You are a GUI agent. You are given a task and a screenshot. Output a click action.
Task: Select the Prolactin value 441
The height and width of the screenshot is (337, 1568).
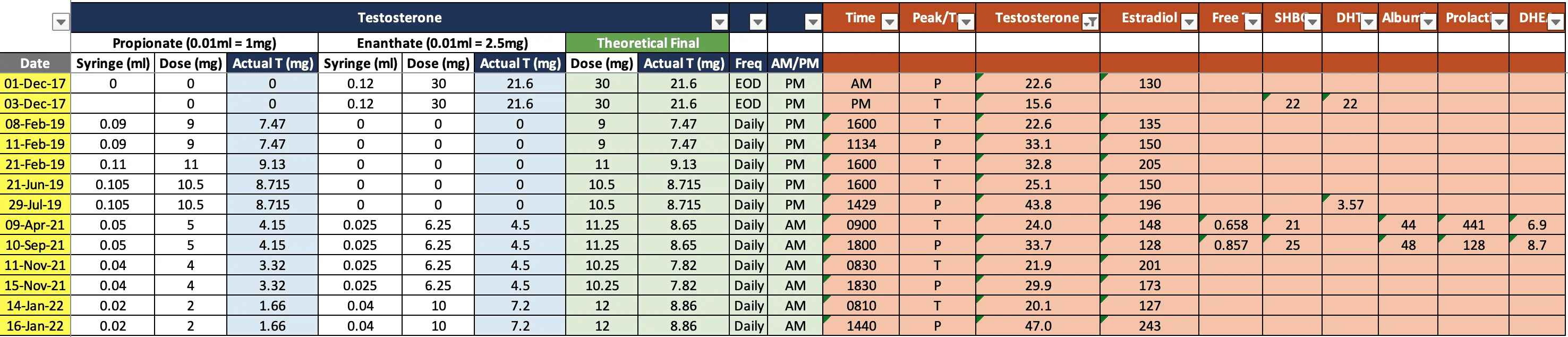point(1473,225)
